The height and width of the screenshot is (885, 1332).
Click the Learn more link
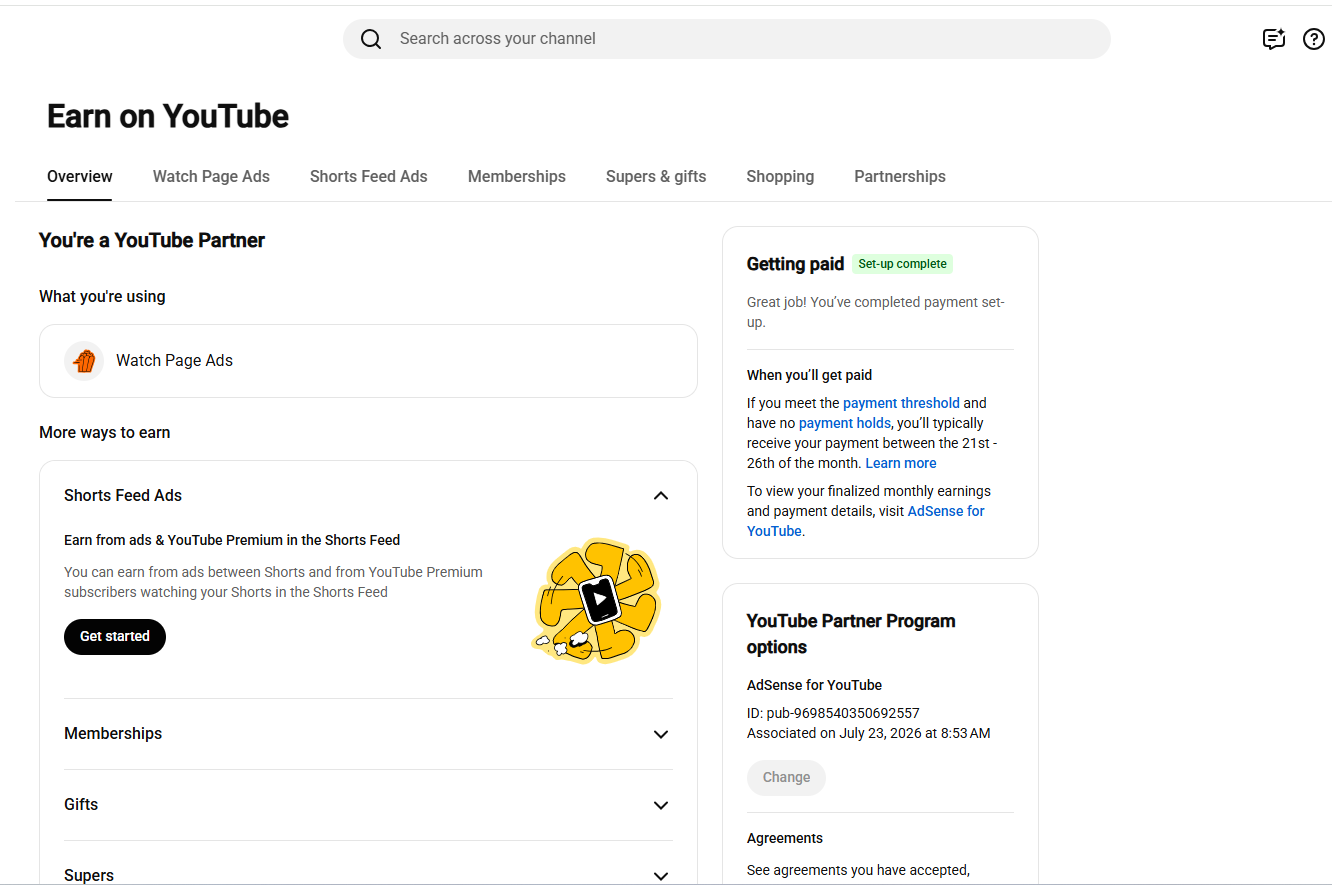point(901,463)
